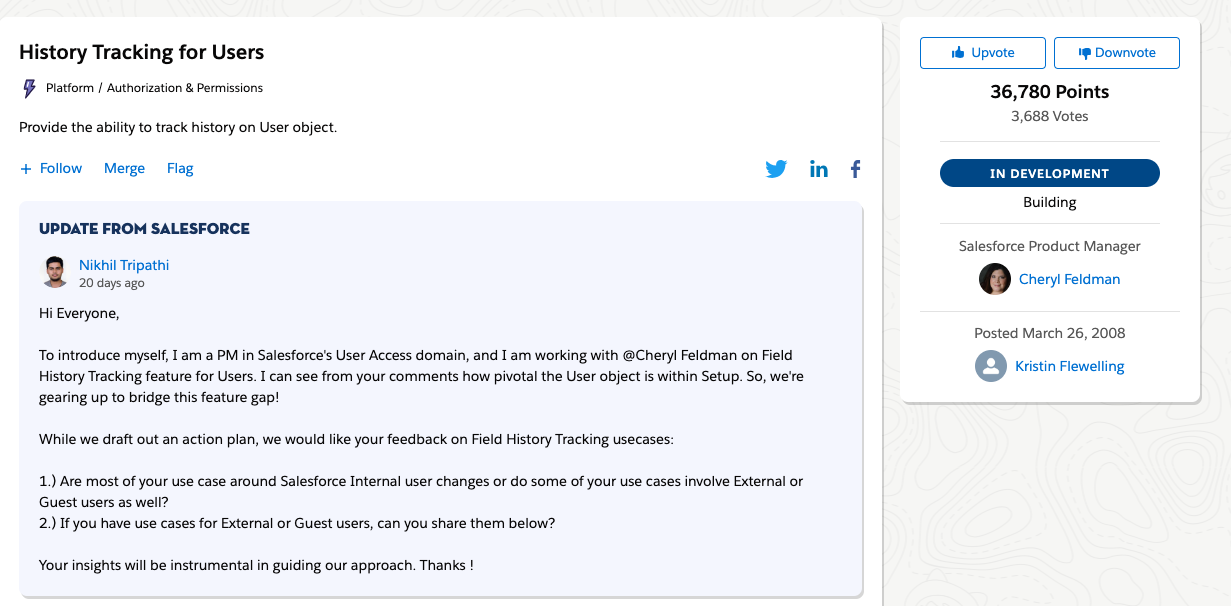Image resolution: width=1231 pixels, height=606 pixels.
Task: Flag this idea
Action: coord(180,168)
